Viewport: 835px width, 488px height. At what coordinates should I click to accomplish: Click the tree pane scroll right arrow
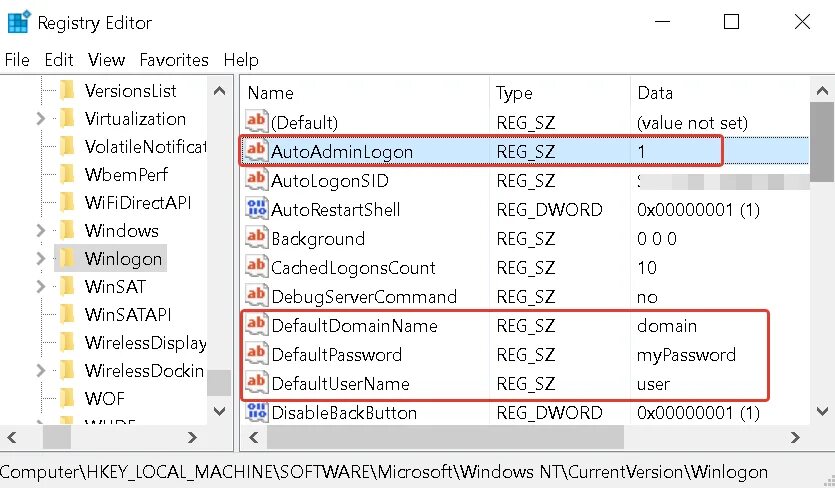[192, 437]
